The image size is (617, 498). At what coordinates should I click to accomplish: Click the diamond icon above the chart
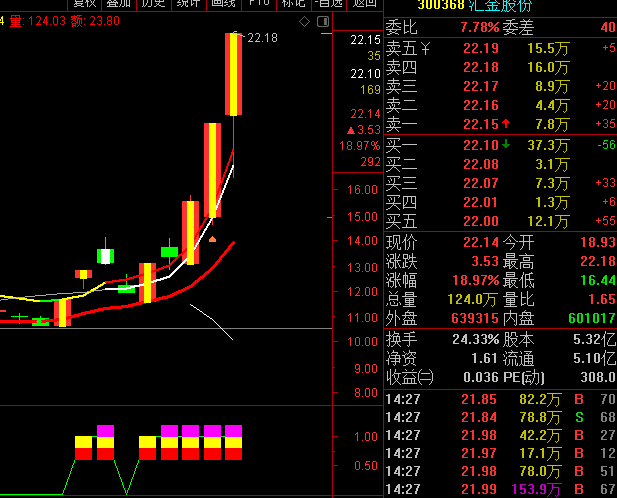coord(304,22)
